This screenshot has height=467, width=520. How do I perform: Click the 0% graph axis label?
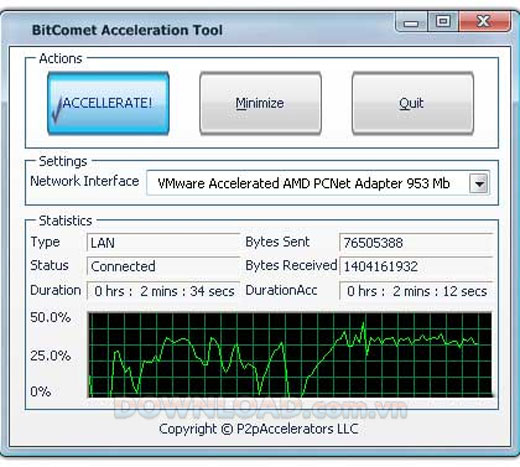point(41,391)
